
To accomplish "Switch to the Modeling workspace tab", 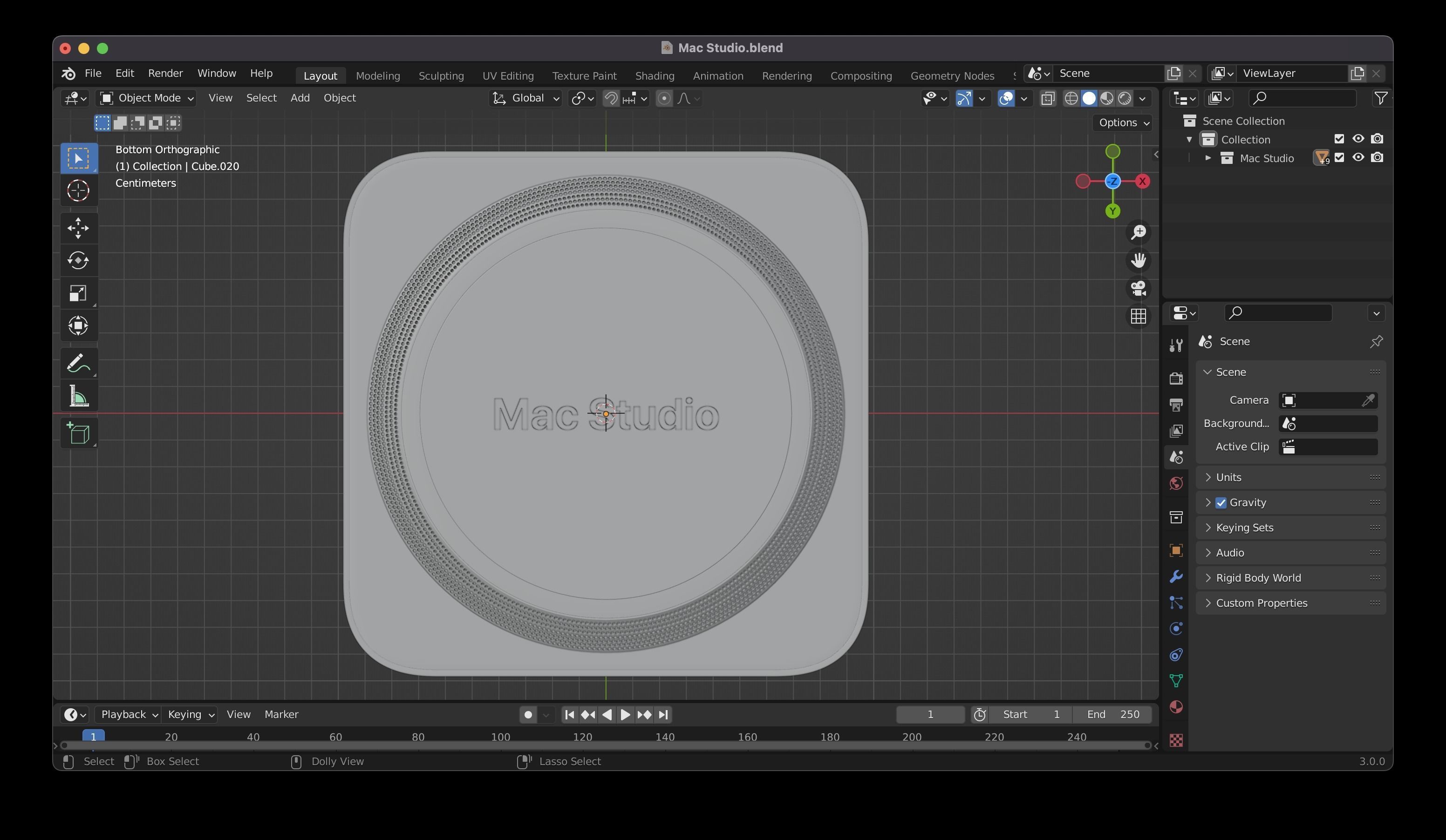I will tap(377, 76).
